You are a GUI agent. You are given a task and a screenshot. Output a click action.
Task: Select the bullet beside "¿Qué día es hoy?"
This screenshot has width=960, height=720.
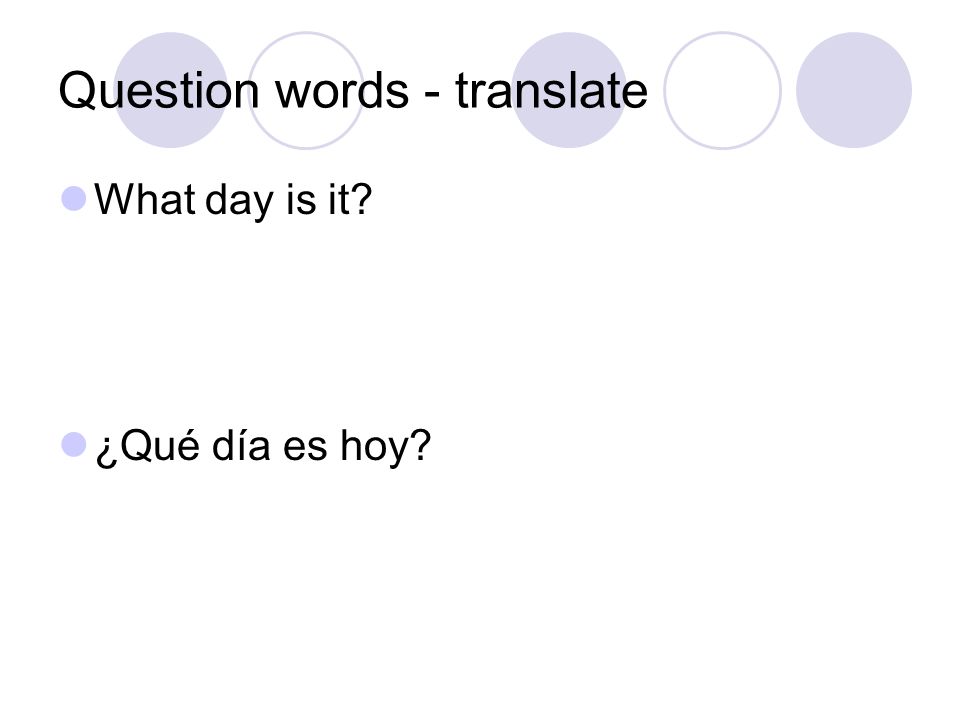point(73,444)
